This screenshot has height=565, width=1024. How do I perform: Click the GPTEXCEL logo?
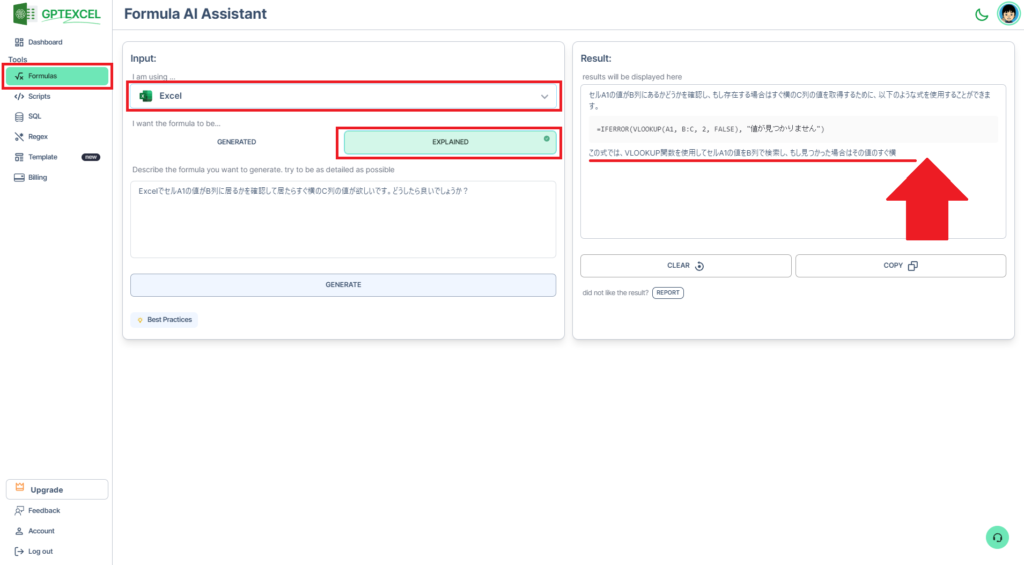point(57,14)
